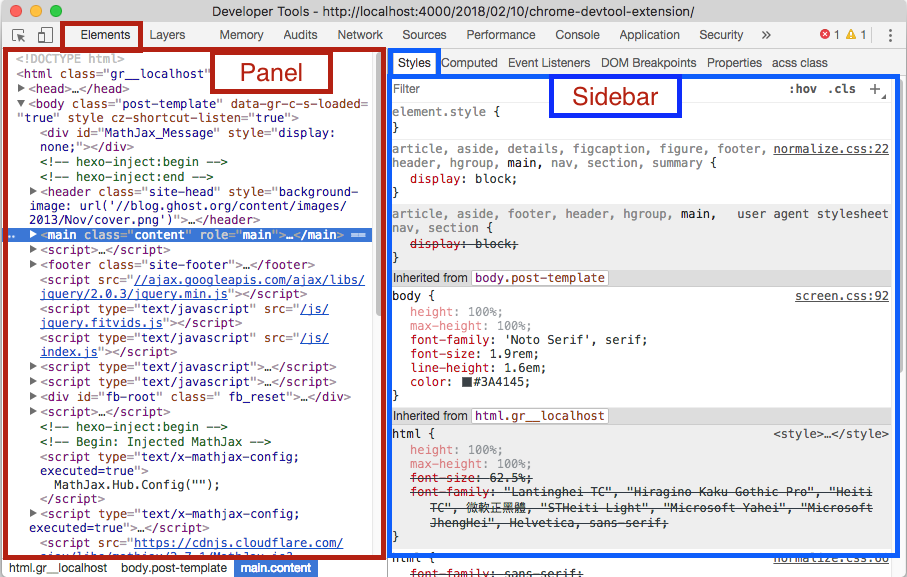The width and height of the screenshot is (907, 577).
Task: Open the Layers tab
Action: click(x=167, y=35)
